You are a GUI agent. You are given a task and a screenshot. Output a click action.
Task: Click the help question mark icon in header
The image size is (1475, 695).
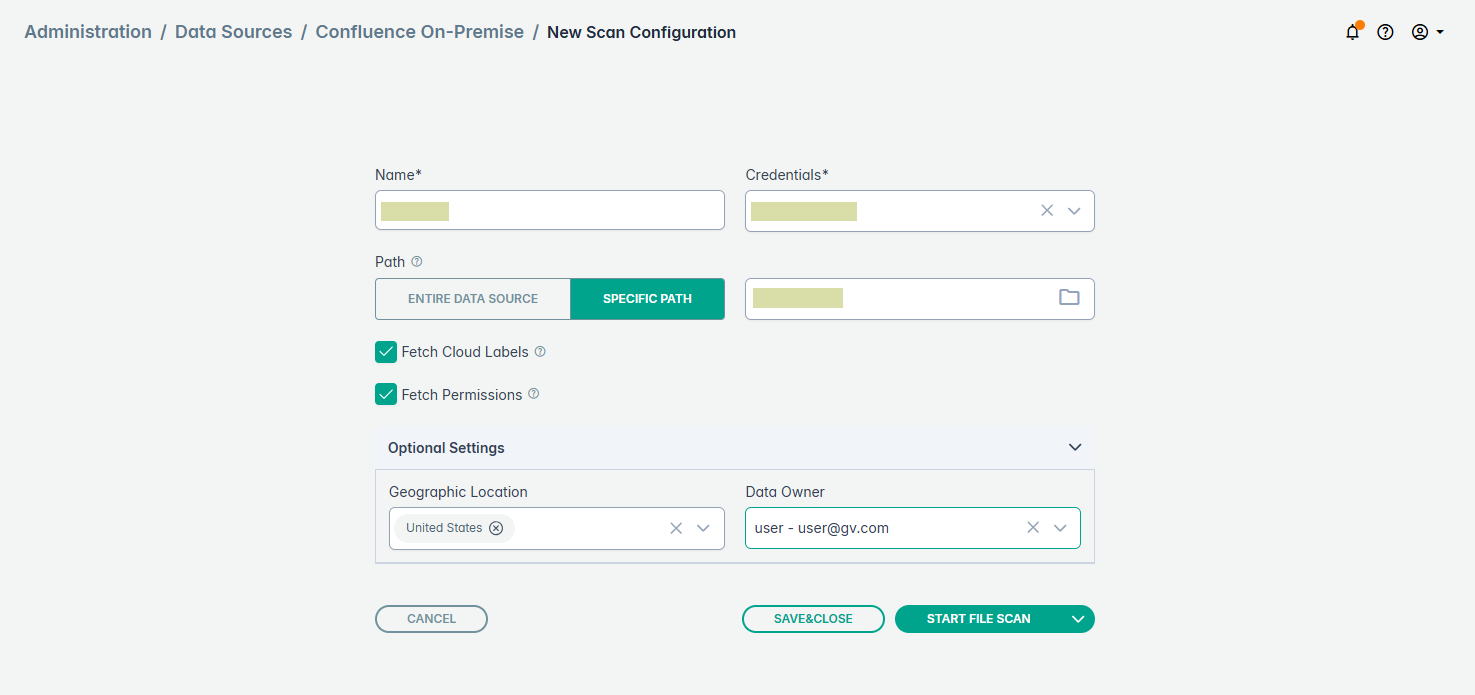pos(1385,32)
